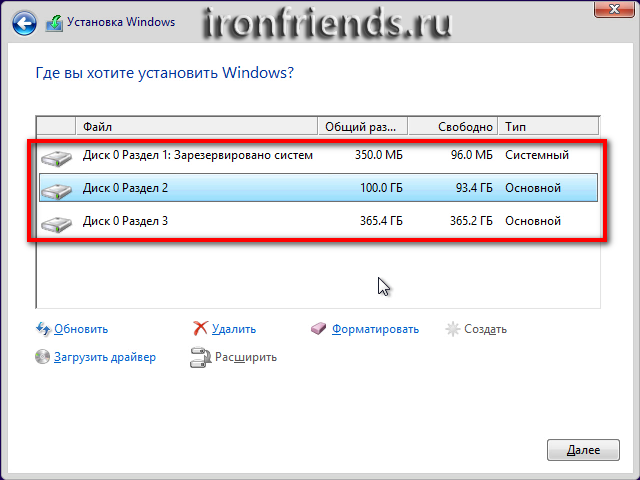Click the Загрузить драйвер disc icon
This screenshot has width=640, height=480.
click(x=43, y=357)
